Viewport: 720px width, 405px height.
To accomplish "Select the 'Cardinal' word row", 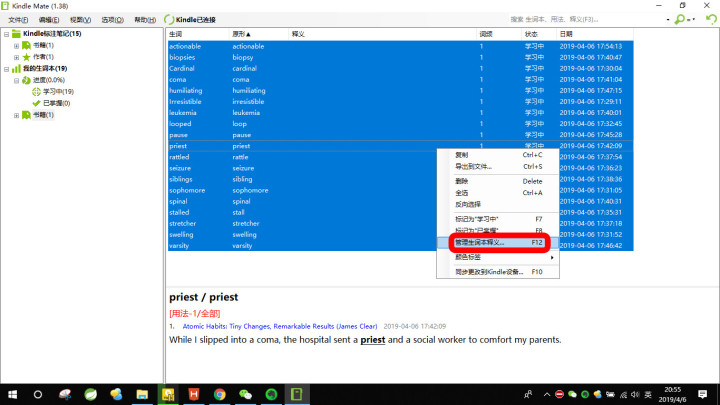I will [400, 68].
